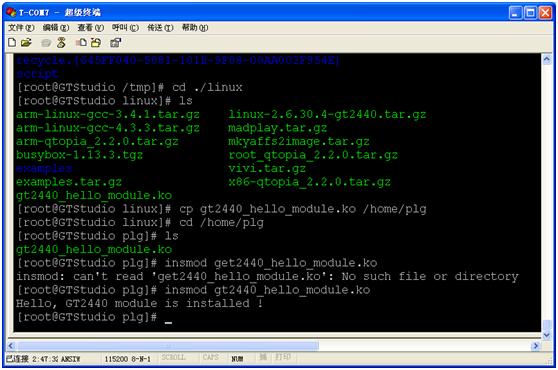Screen dimensions: 558x370
Task: Click the horizontal scrollbar left arrow
Action: 11,345
